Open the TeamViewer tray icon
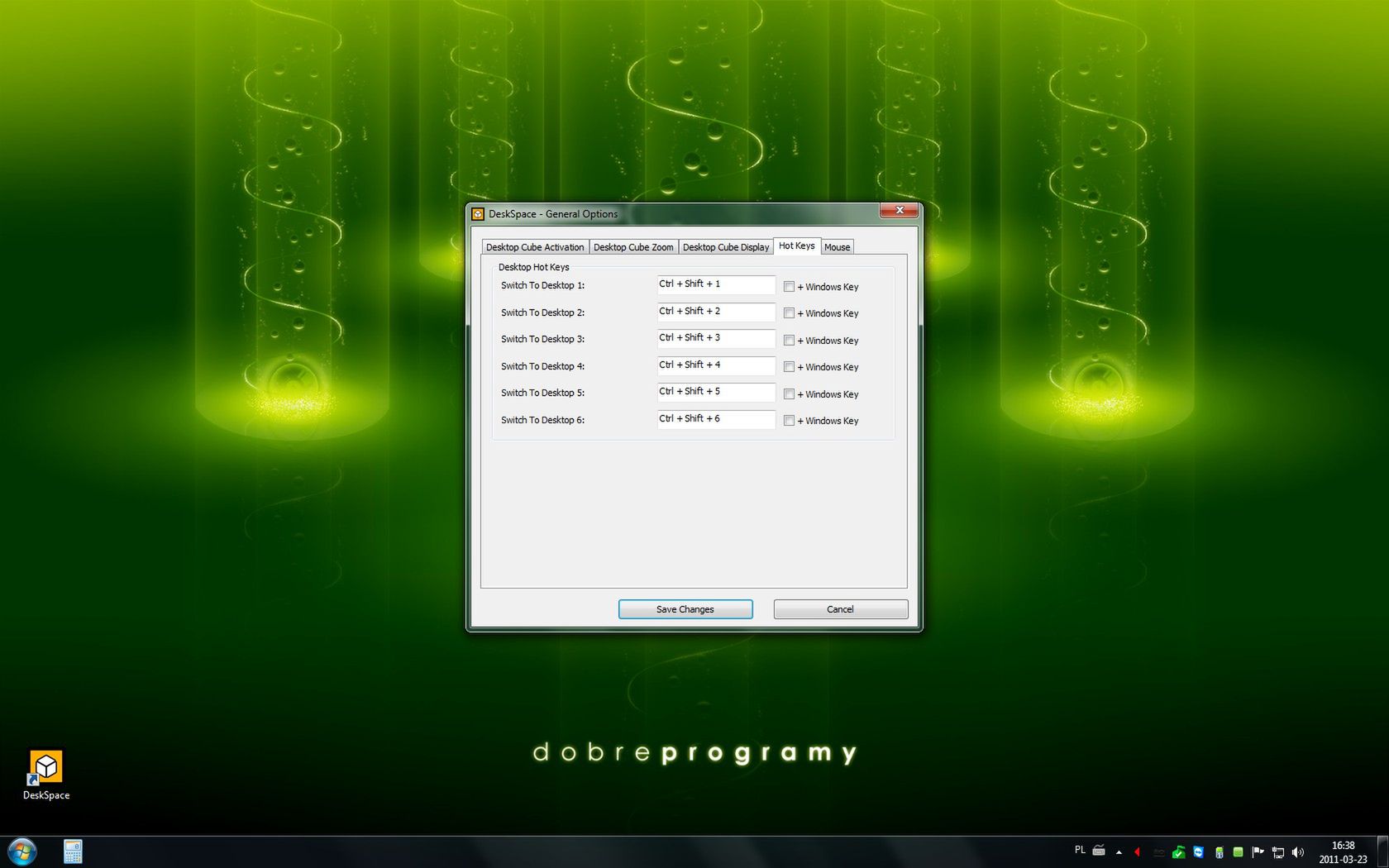Viewport: 1389px width, 868px height. (x=1198, y=852)
